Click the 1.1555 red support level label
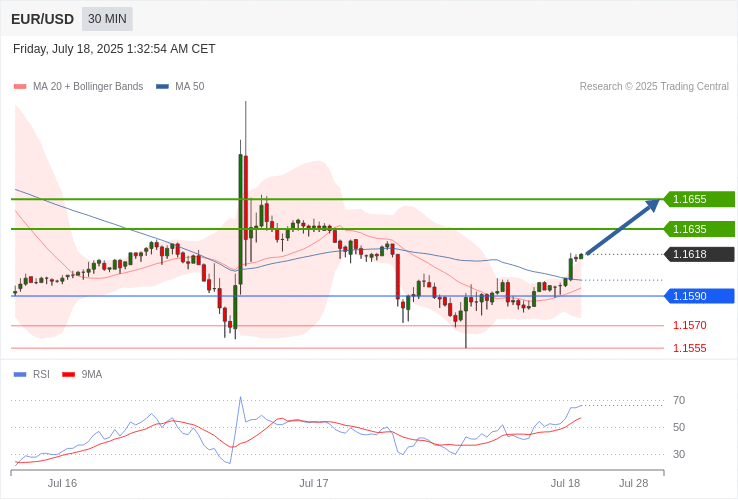The height and width of the screenshot is (500, 738). 690,348
